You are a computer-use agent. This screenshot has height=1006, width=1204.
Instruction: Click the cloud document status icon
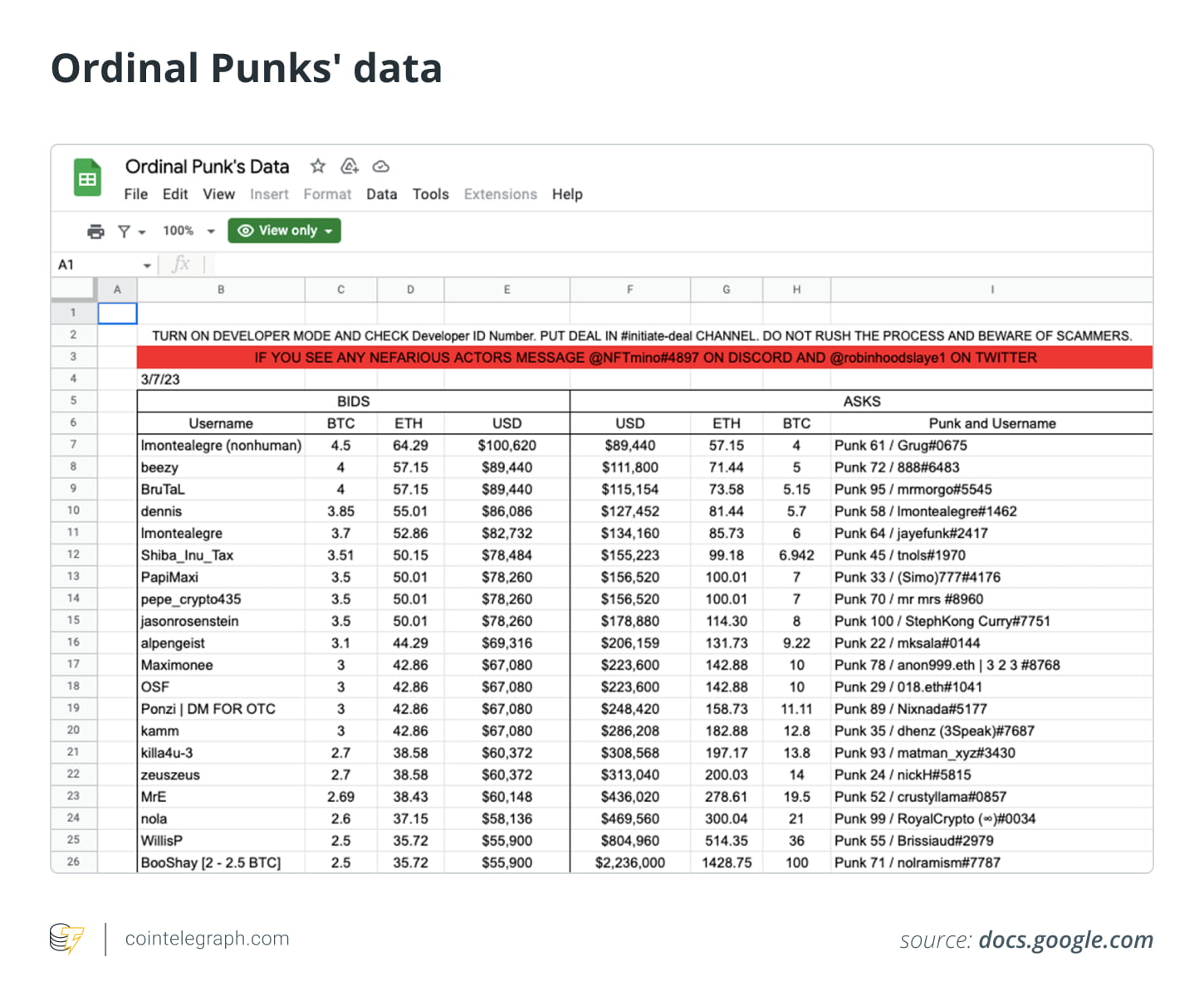(381, 167)
